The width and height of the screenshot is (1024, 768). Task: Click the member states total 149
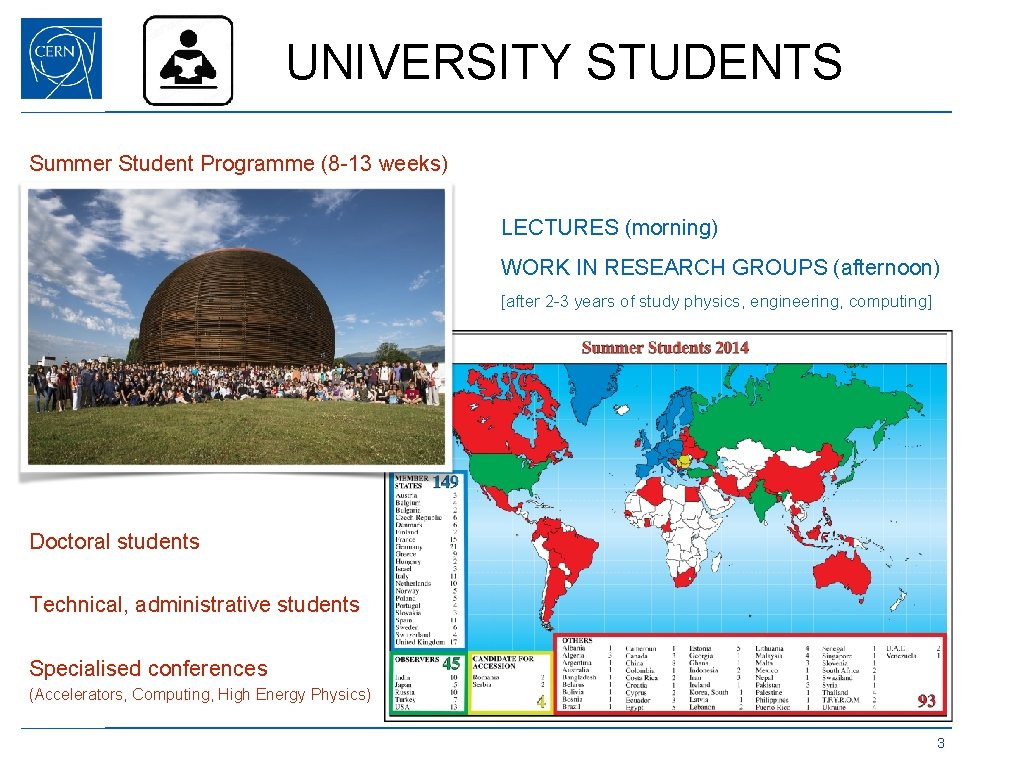click(x=445, y=482)
